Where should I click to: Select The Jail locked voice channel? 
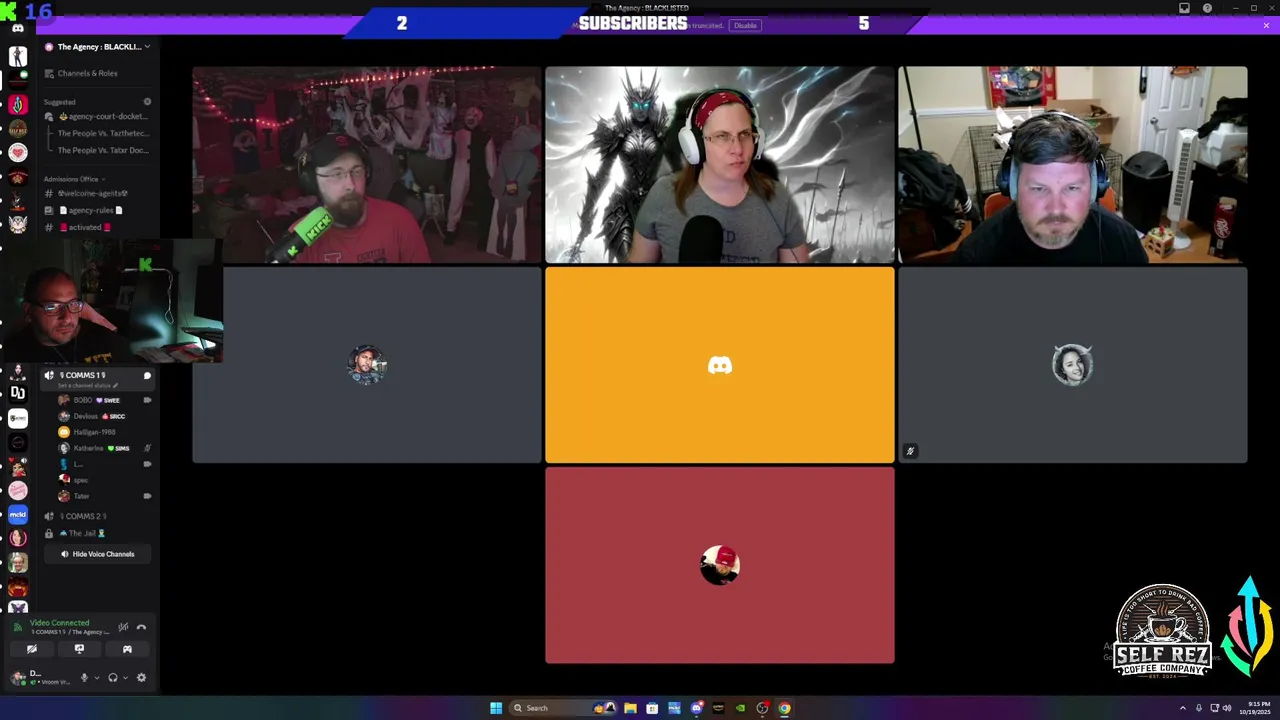pos(82,533)
